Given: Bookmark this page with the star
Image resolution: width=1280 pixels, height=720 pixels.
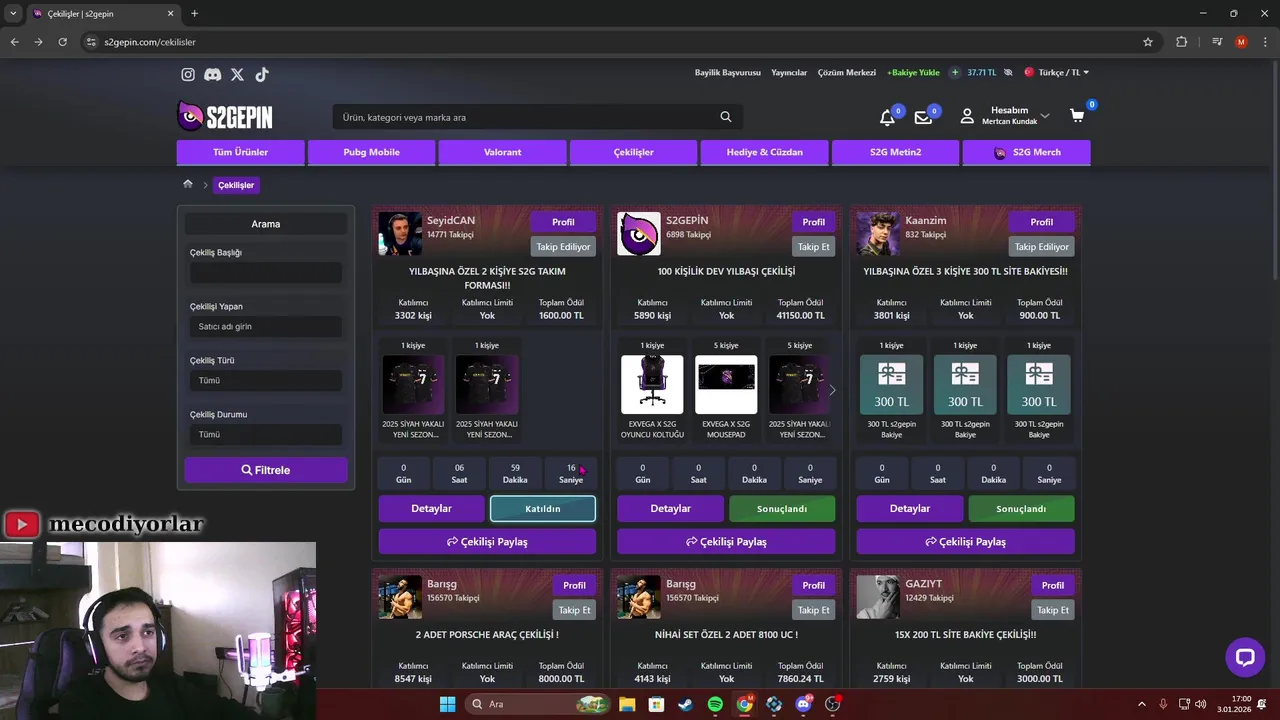Looking at the screenshot, I should (1148, 42).
